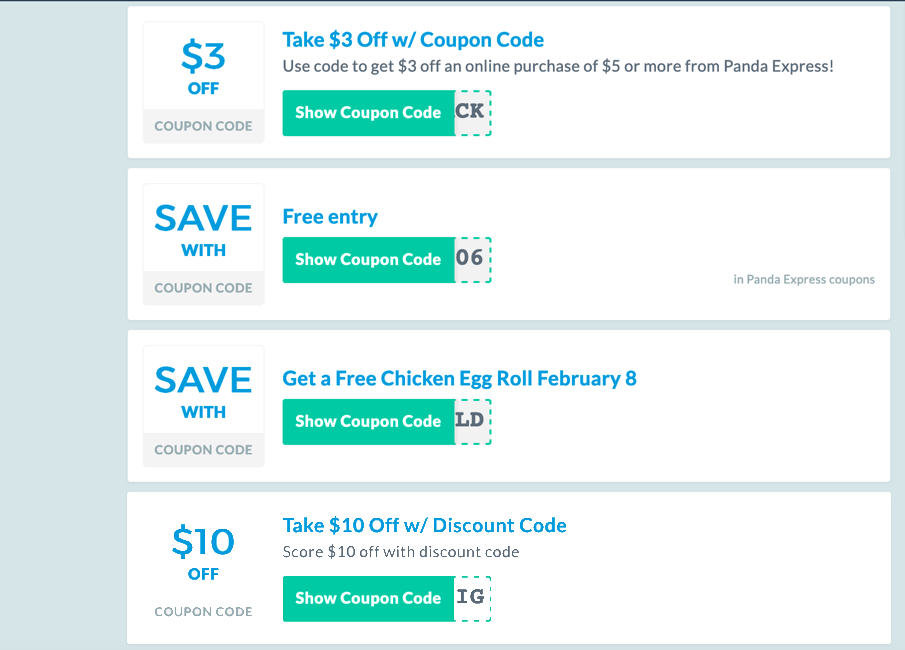Click the partially hidden code ending 'LD'
The width and height of the screenshot is (905, 650).
[x=471, y=422]
